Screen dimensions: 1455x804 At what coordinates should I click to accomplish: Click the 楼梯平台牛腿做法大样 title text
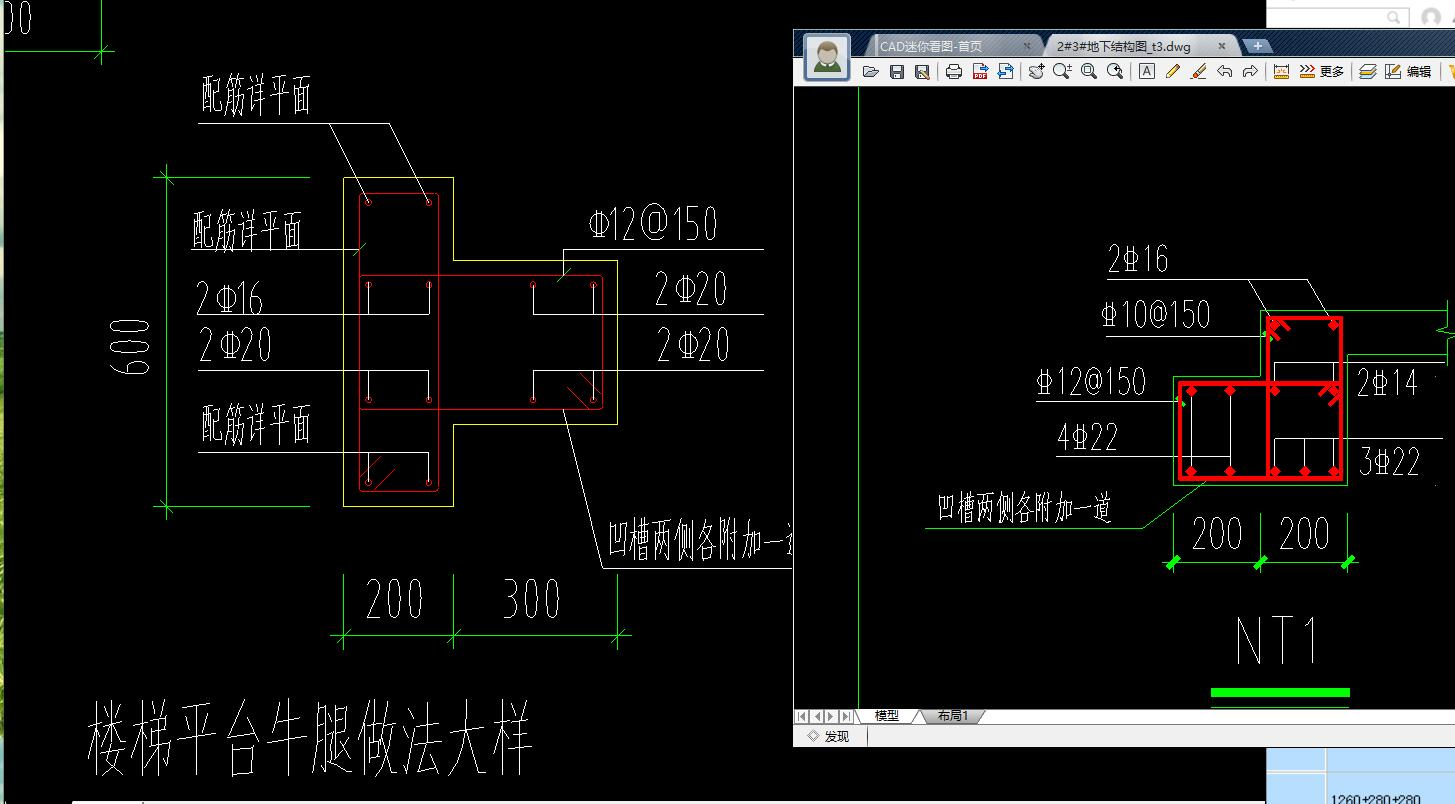[310, 738]
